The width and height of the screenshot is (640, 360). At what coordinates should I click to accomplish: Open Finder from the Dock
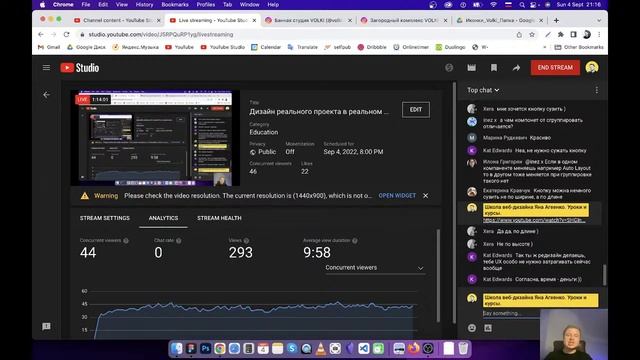177,349
